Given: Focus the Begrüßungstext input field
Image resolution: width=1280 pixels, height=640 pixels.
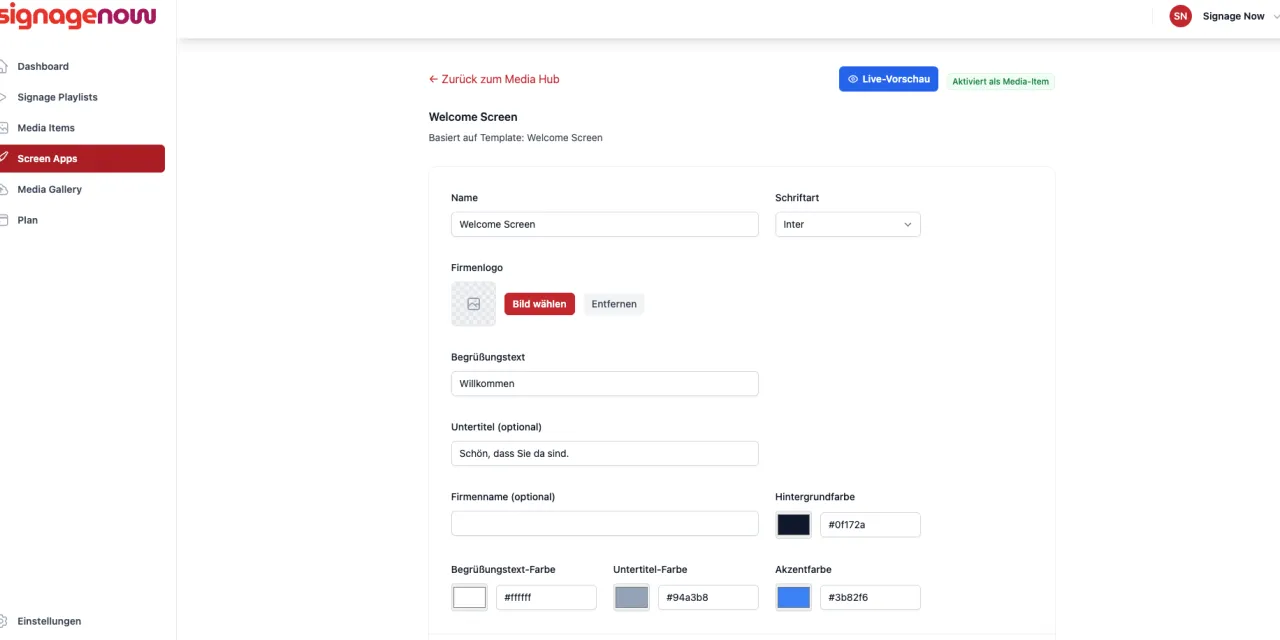Looking at the screenshot, I should coord(605,383).
